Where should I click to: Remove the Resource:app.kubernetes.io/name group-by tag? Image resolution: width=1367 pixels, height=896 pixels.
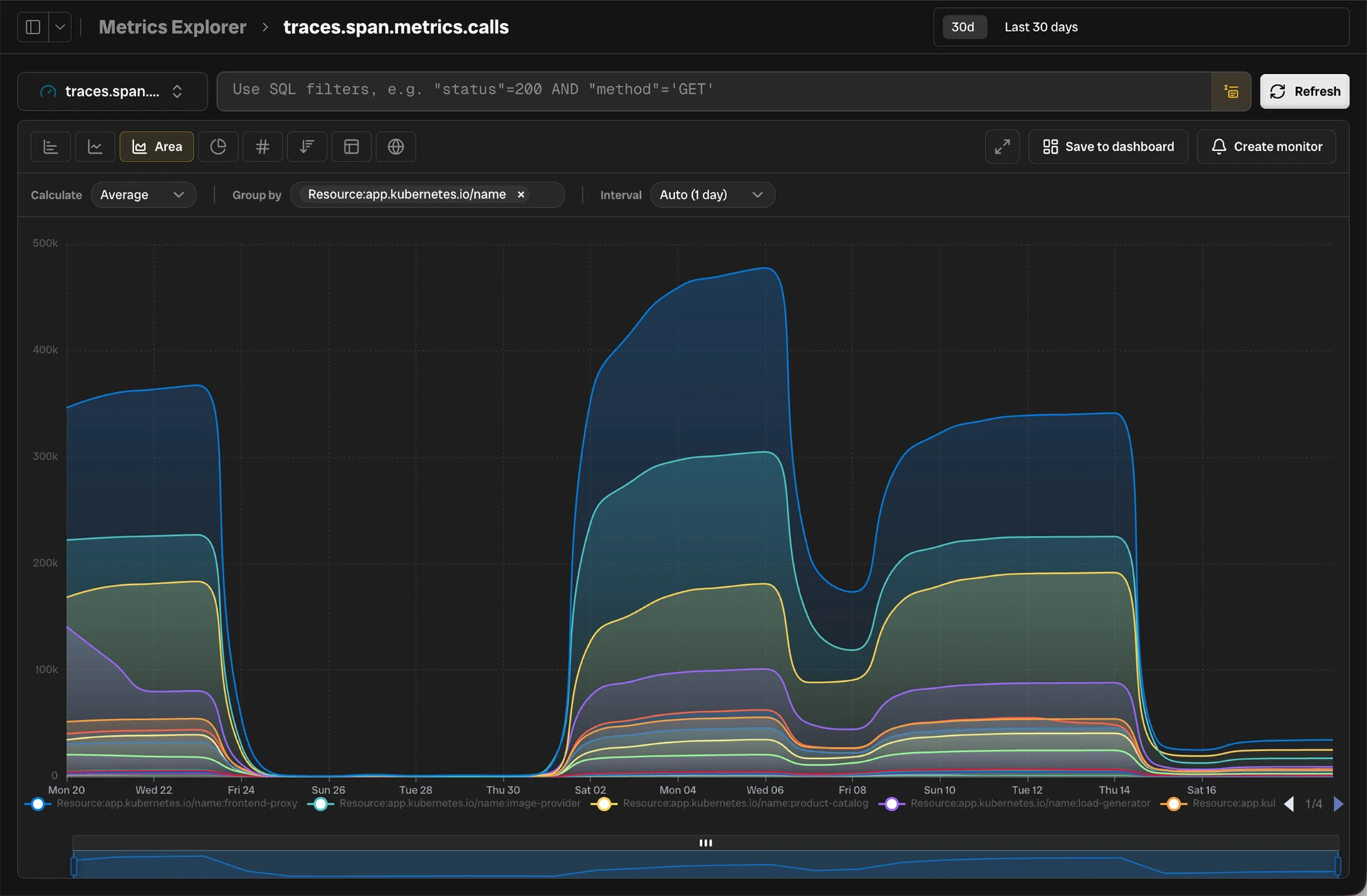520,194
